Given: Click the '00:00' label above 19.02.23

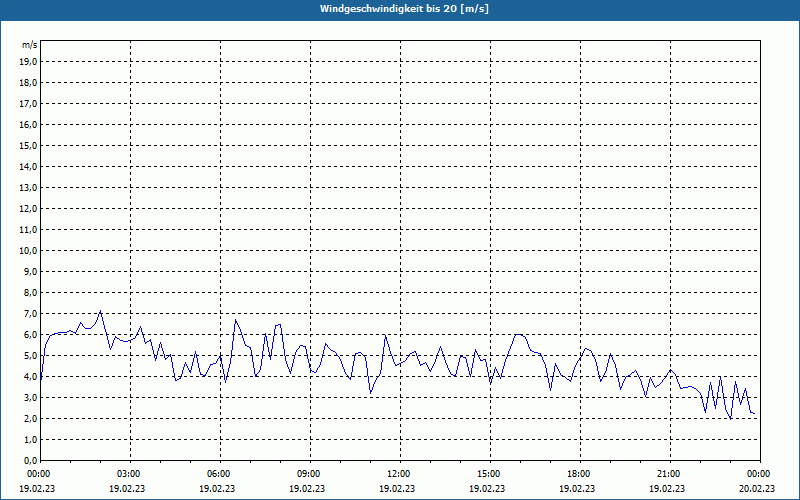Looking at the screenshot, I should pos(37,474).
